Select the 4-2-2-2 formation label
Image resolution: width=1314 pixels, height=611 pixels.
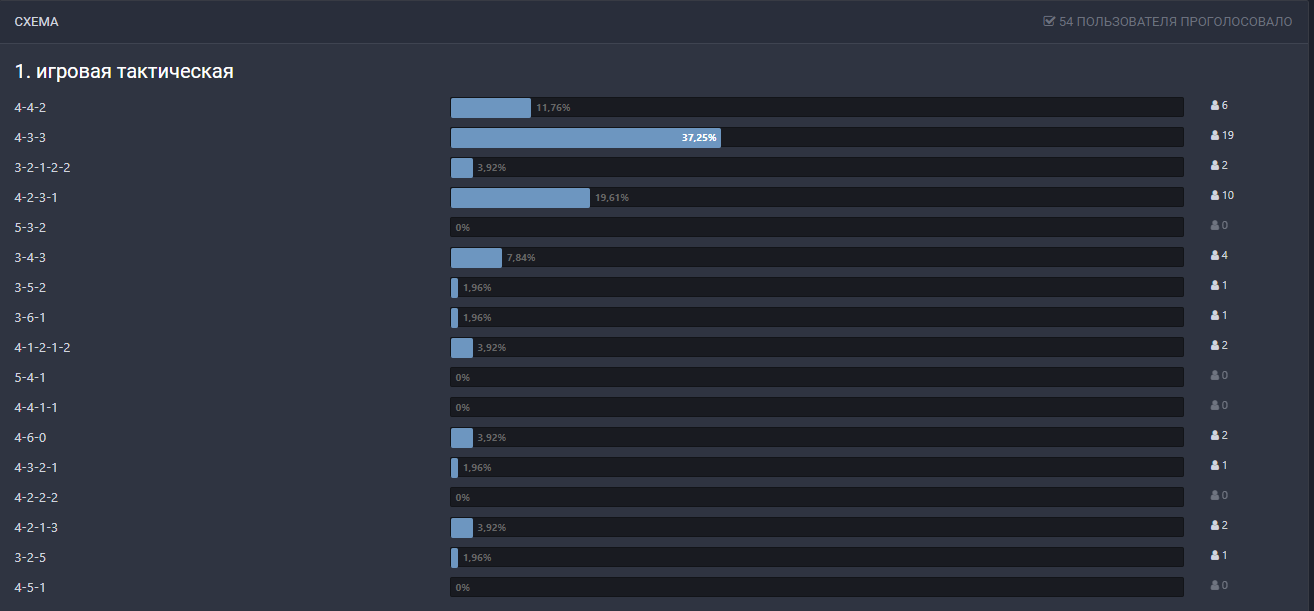click(36, 497)
